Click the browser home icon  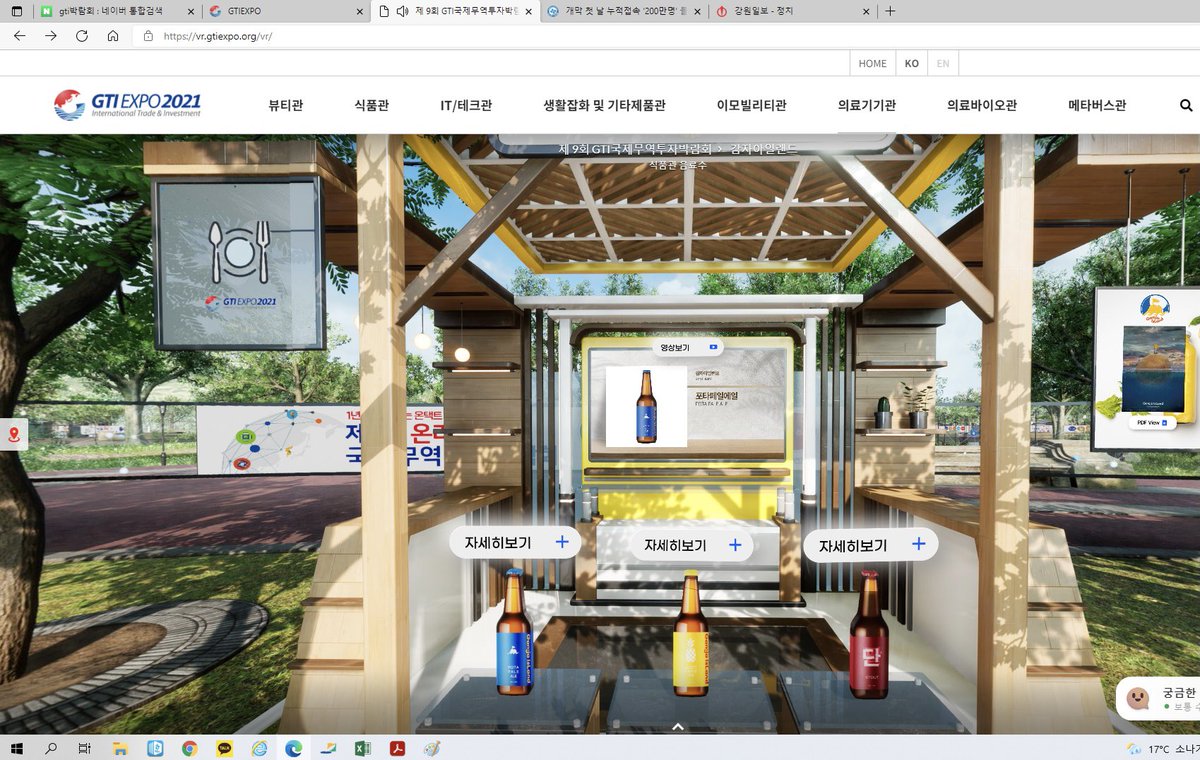113,35
